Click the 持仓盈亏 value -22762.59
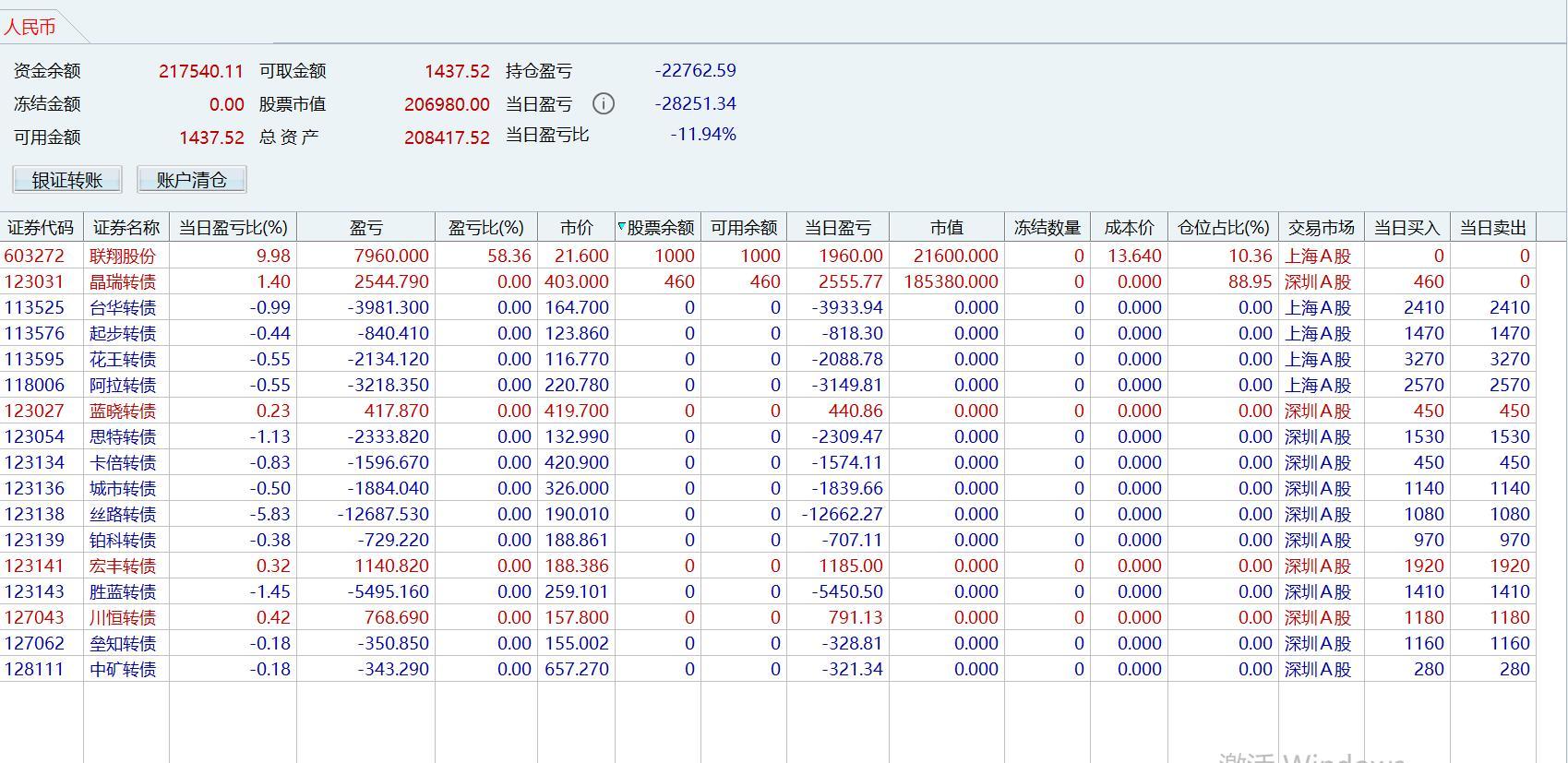 (696, 70)
